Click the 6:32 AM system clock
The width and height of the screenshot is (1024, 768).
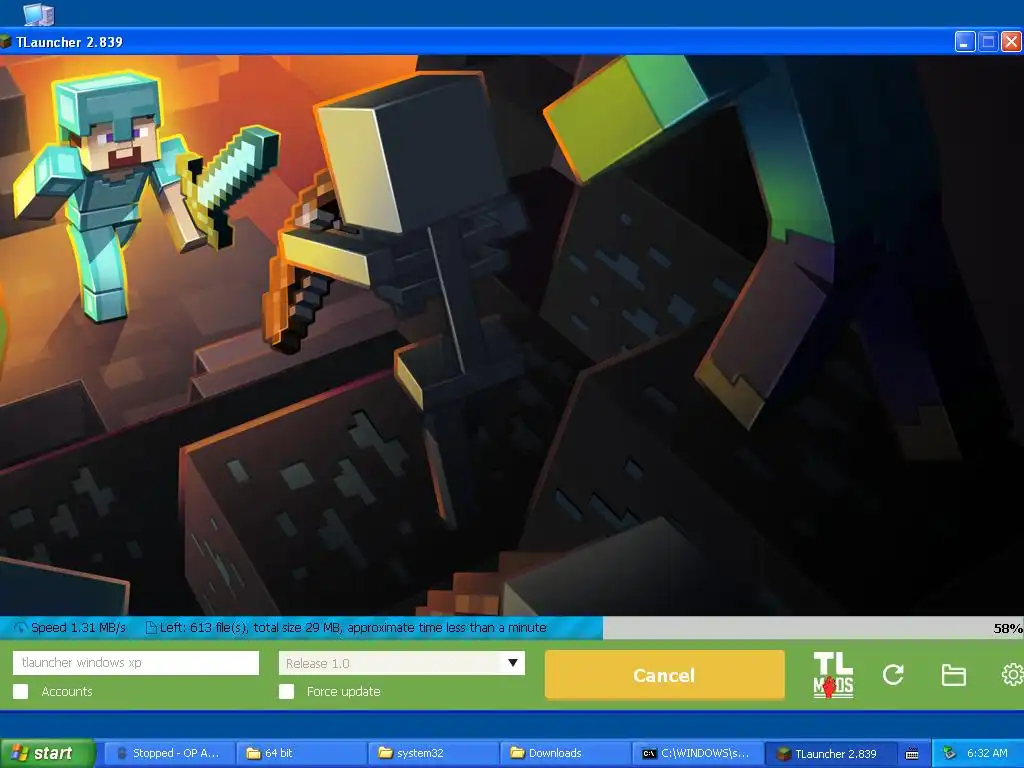pyautogui.click(x=987, y=753)
